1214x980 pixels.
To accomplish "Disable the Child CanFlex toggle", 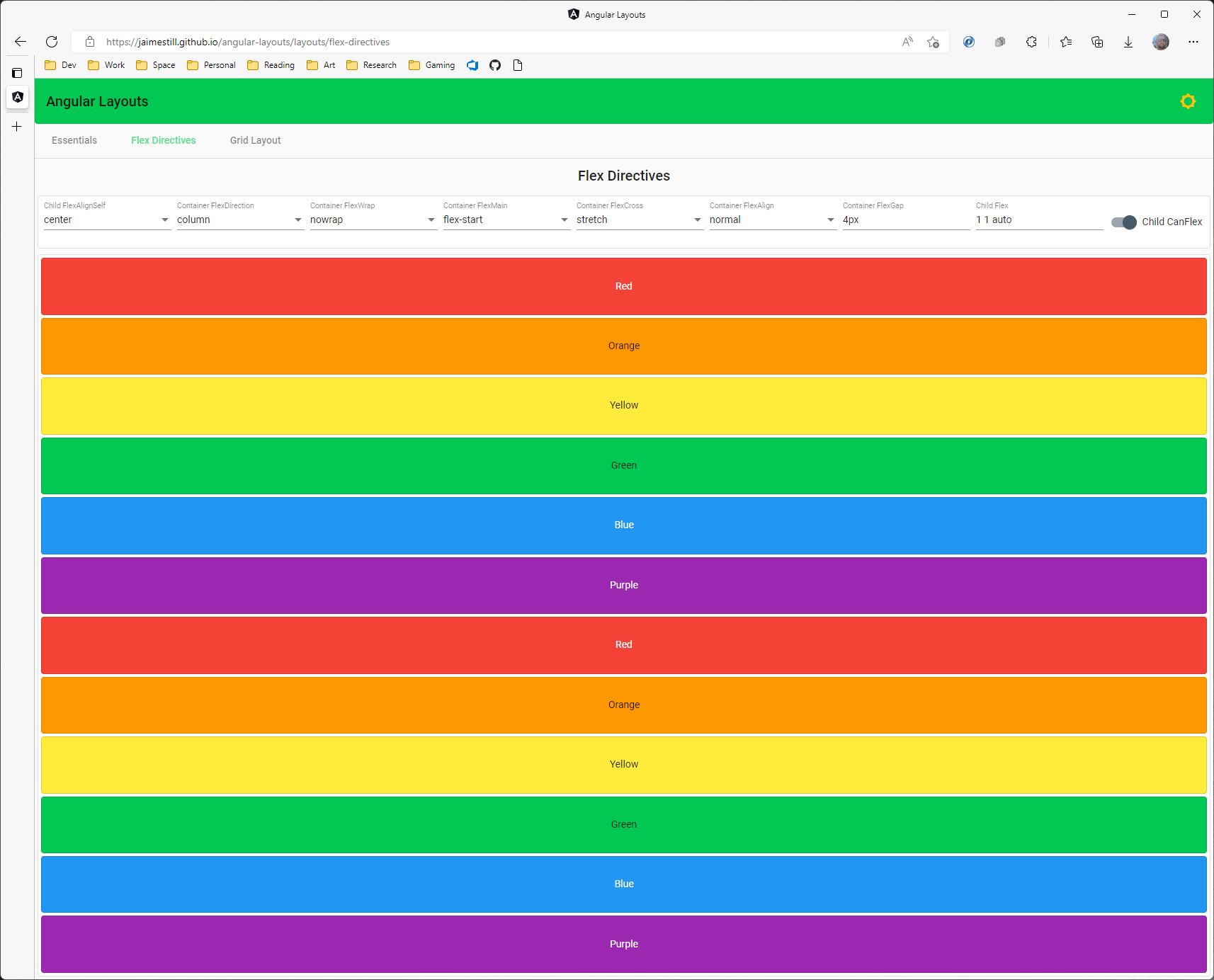I will pos(1123,222).
